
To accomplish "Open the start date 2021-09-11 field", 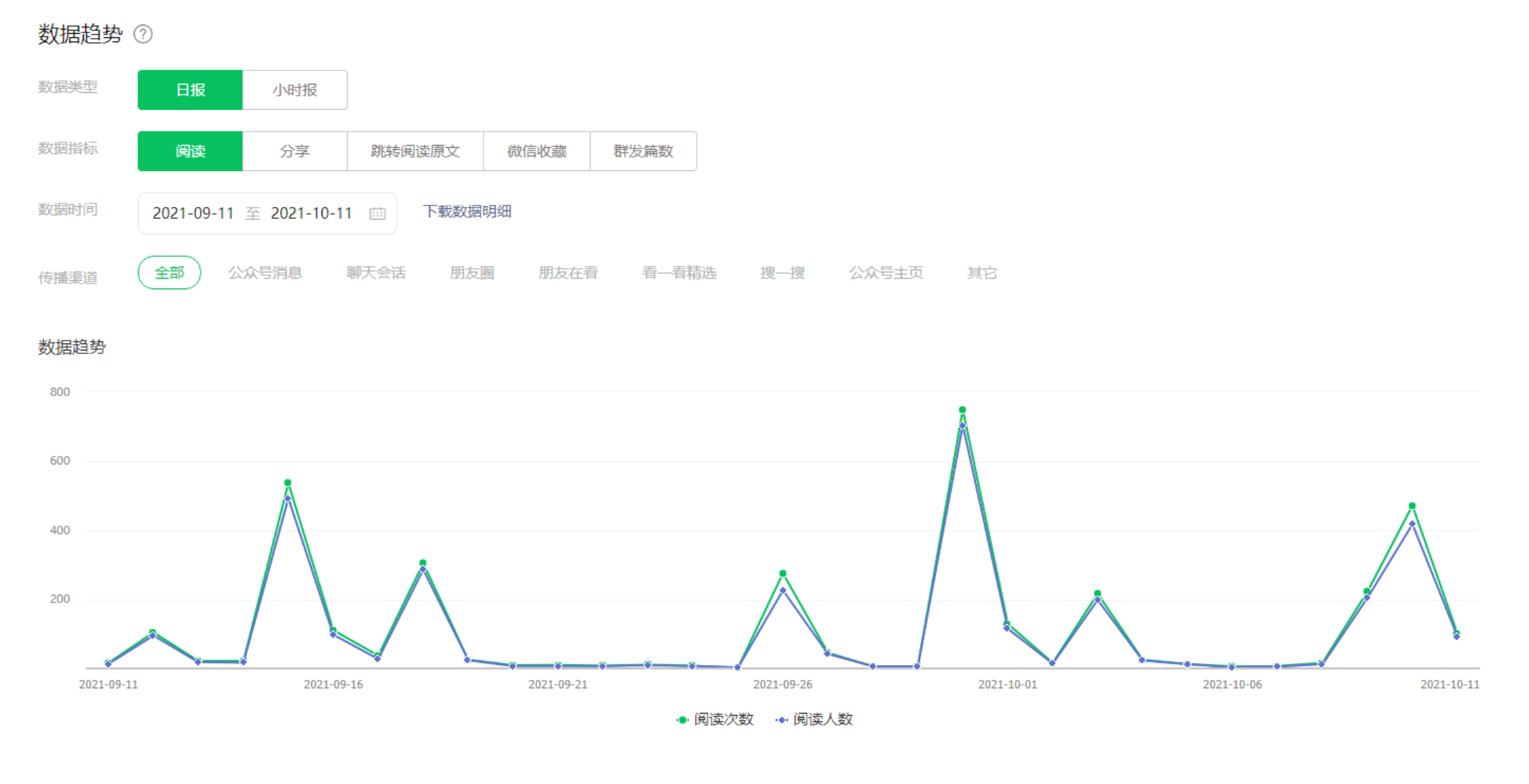I will tap(193, 213).
